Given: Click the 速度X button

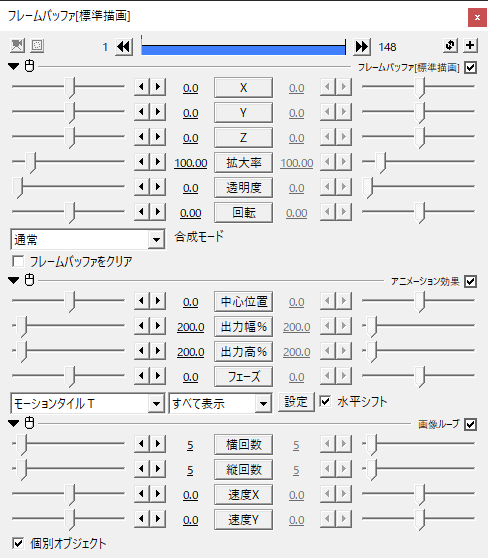Looking at the screenshot, I should point(243,495).
